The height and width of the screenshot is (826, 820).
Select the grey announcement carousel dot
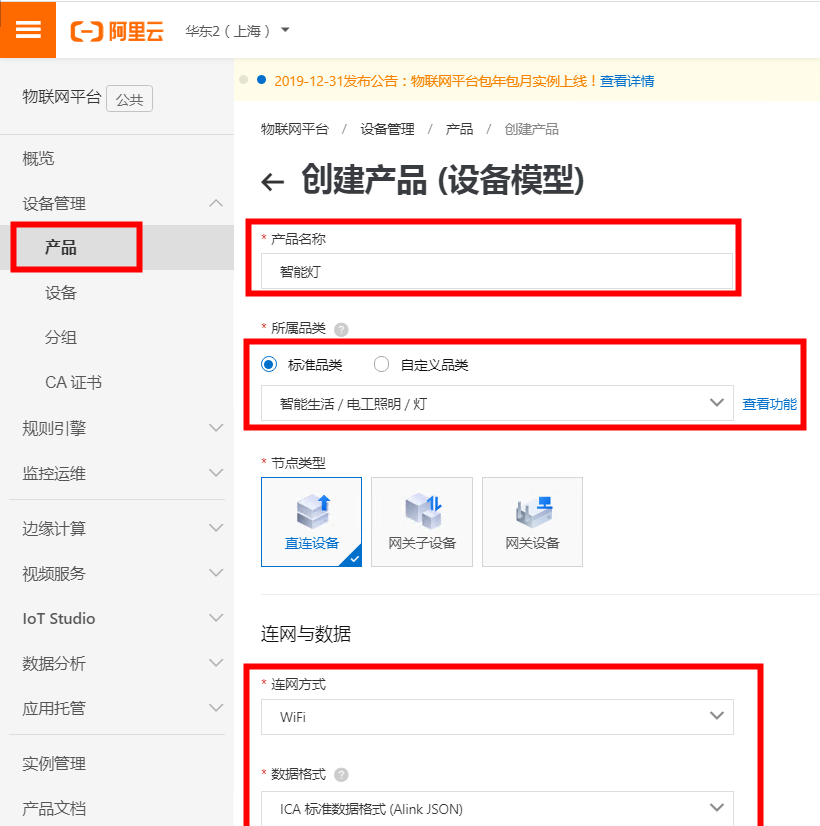(x=243, y=80)
